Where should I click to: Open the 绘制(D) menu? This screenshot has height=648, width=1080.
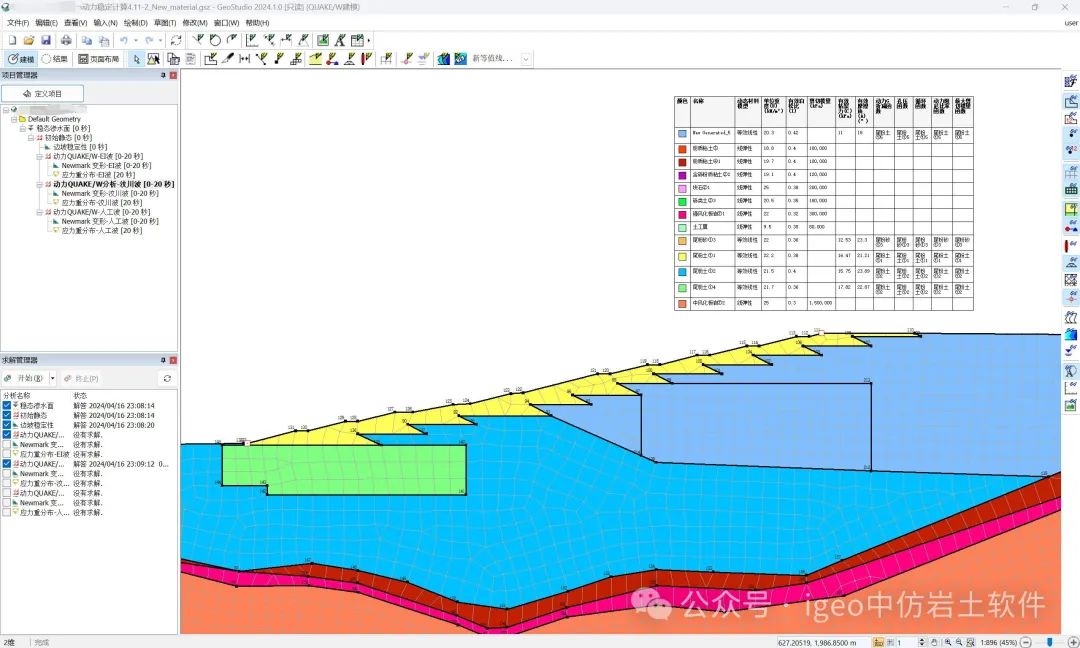[x=136, y=22]
